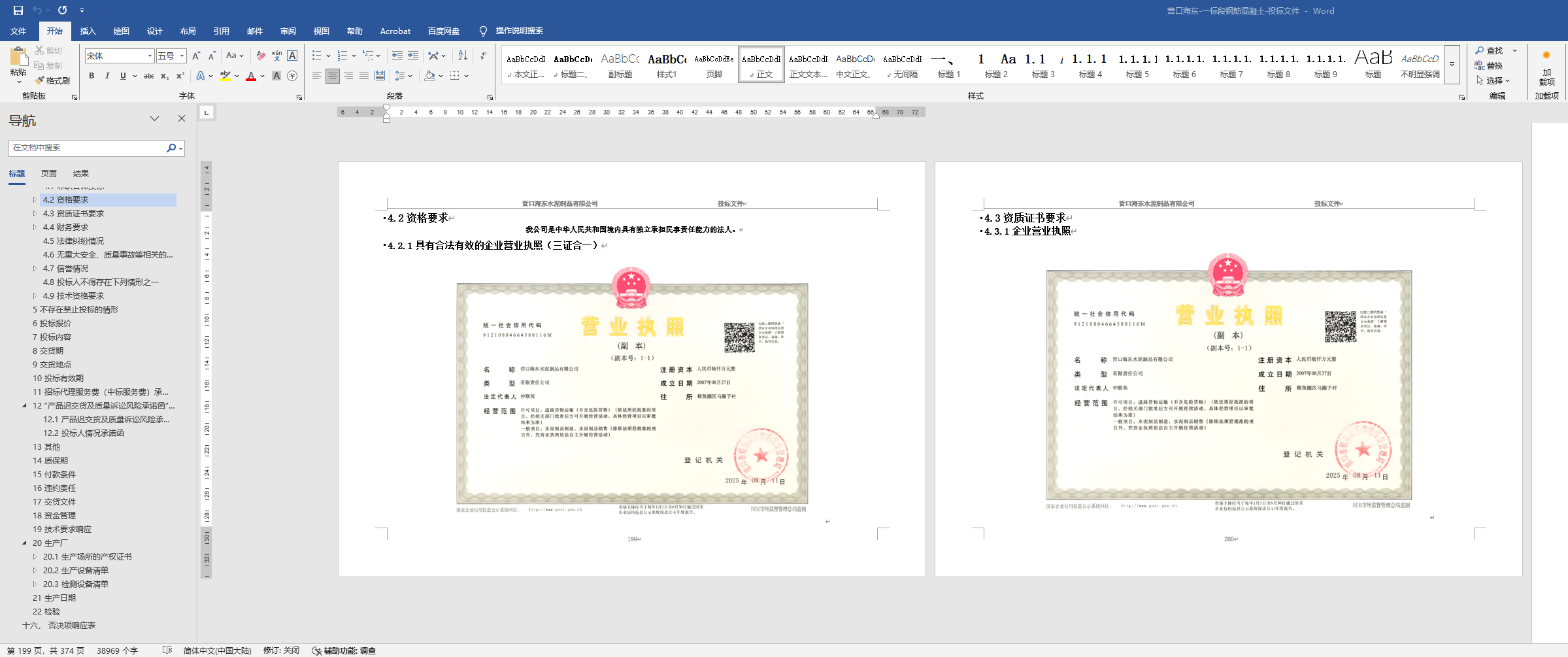Toggle character shading with the gray A
Image resolution: width=1568 pixels, height=657 pixels.
click(276, 76)
